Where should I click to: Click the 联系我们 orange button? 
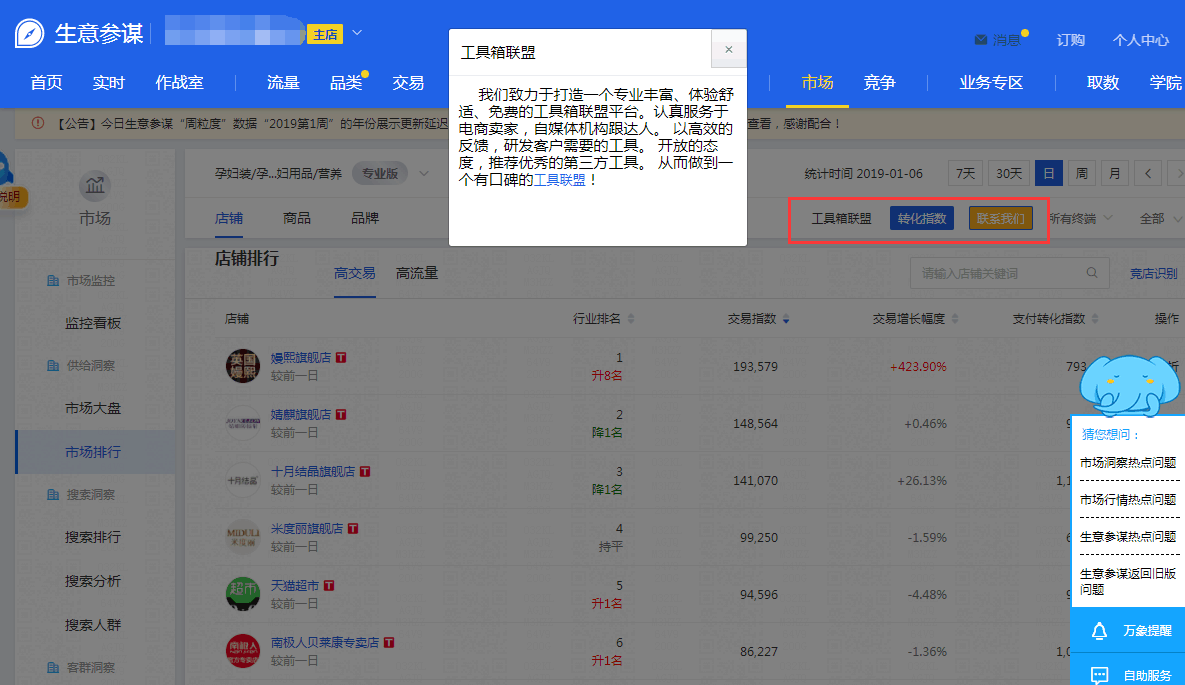(1001, 219)
